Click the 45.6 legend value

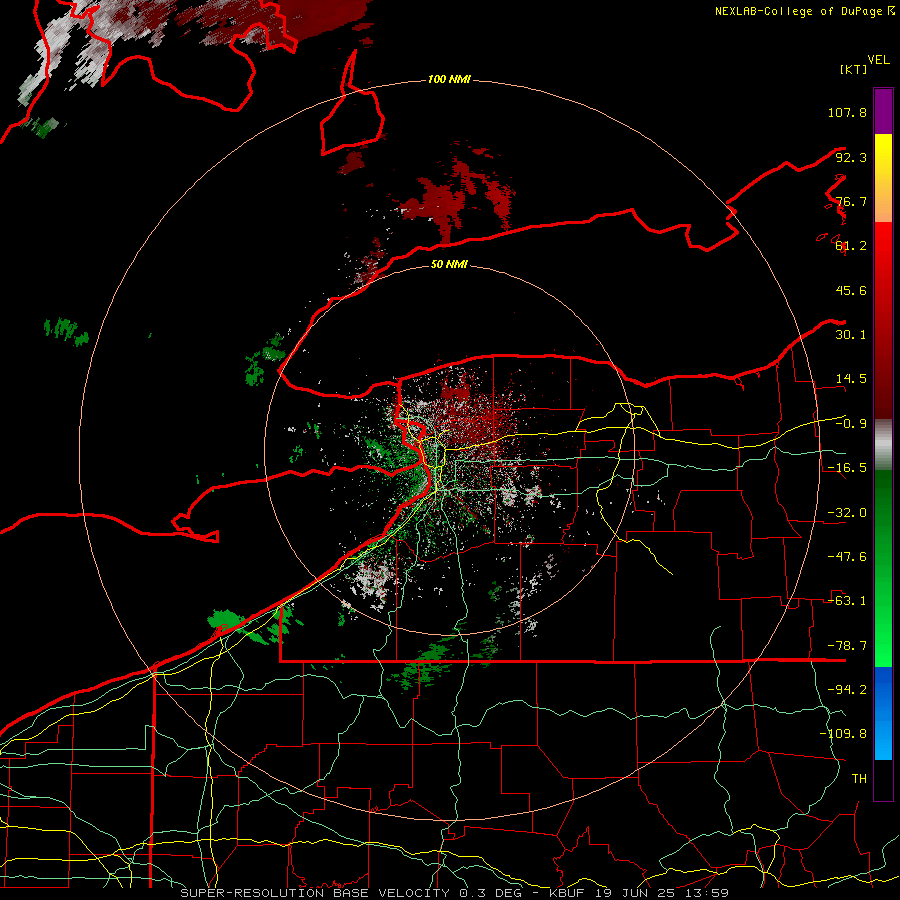click(851, 290)
